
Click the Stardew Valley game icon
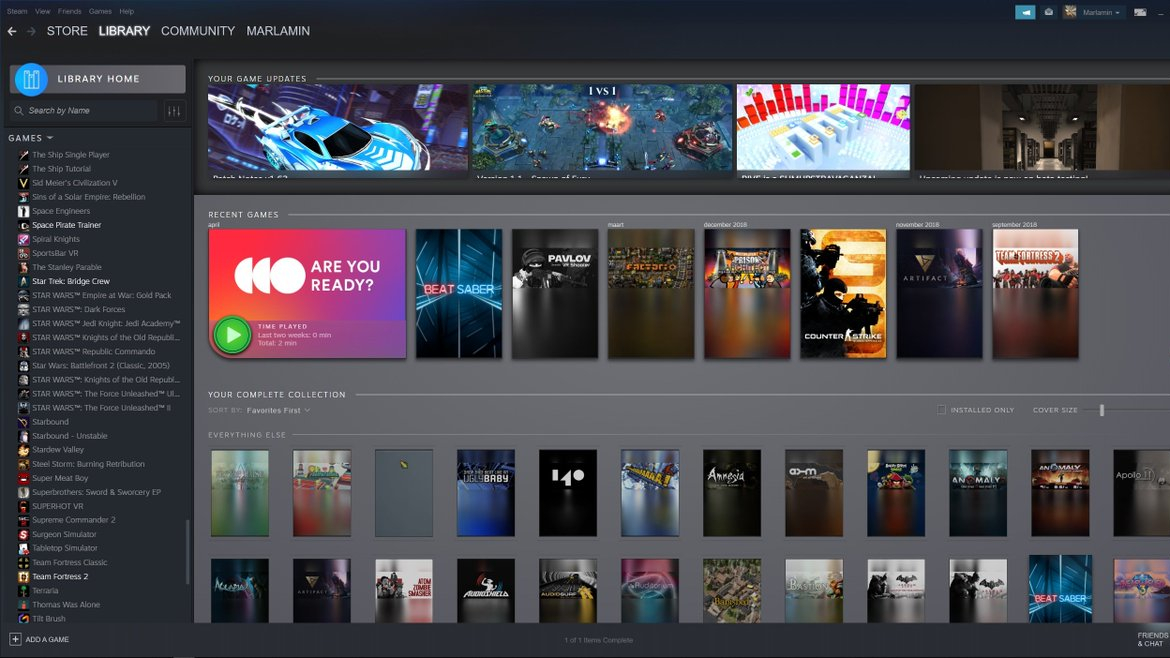[x=23, y=450]
